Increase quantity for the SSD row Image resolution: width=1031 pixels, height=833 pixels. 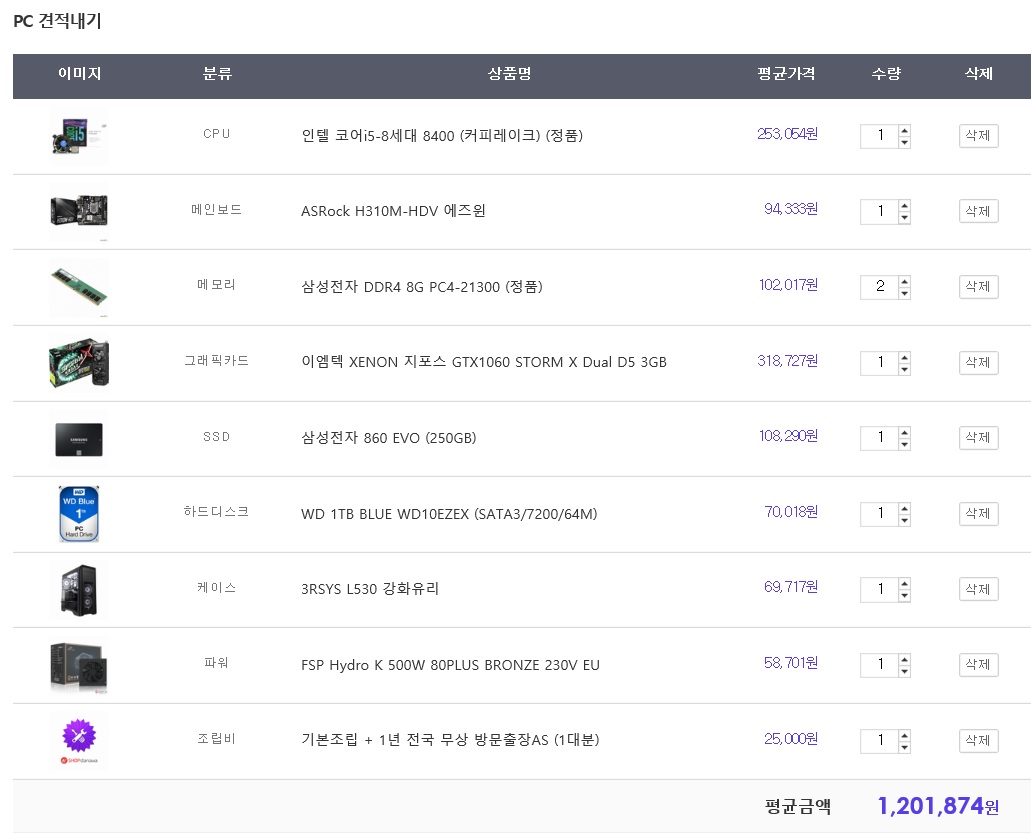(x=905, y=432)
